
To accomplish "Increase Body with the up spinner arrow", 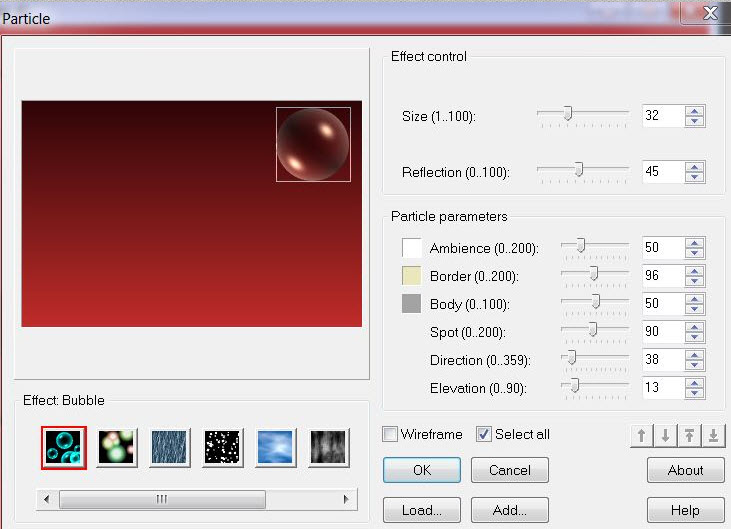I will click(x=695, y=299).
